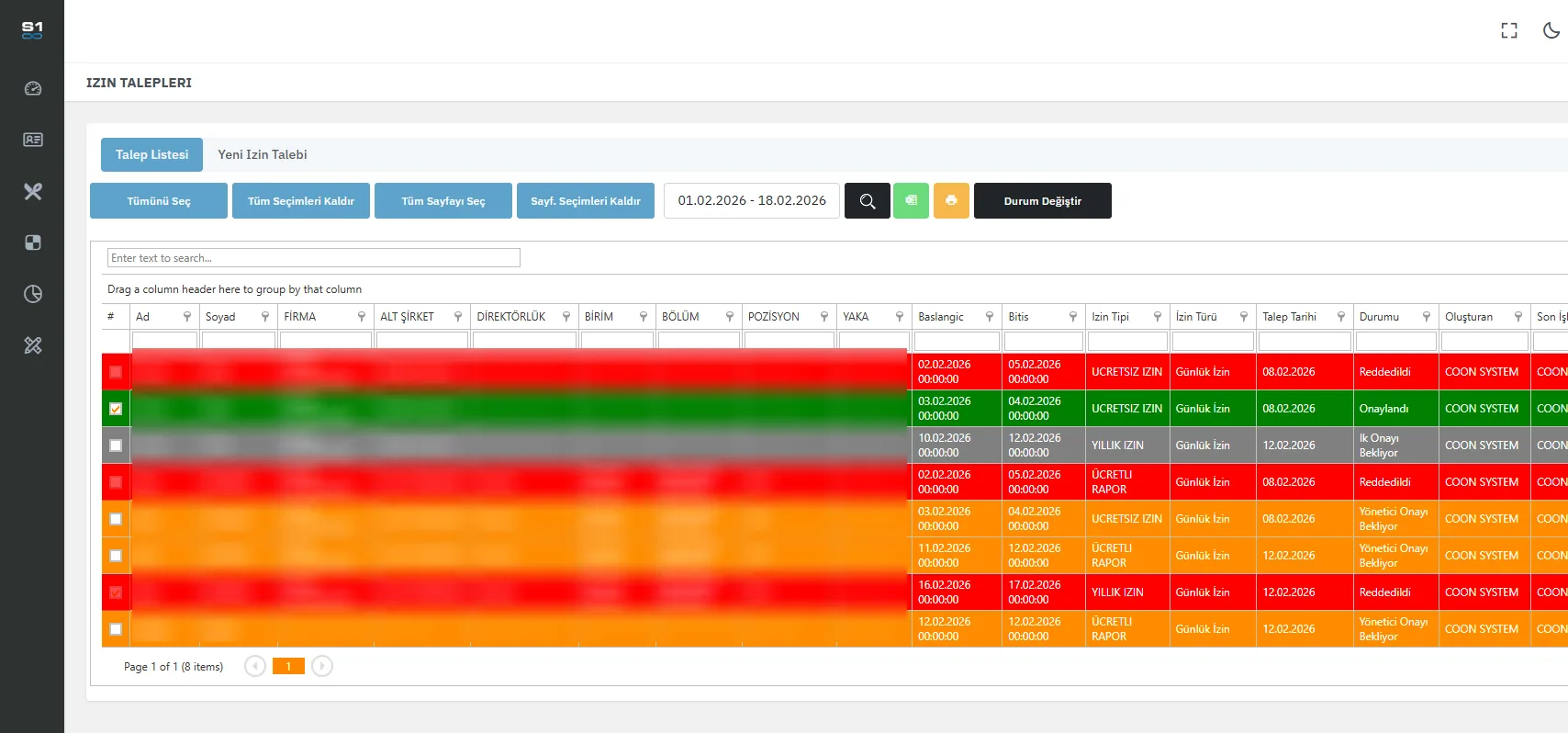
Task: Open the pie chart reports sidebar icon
Action: (x=32, y=294)
